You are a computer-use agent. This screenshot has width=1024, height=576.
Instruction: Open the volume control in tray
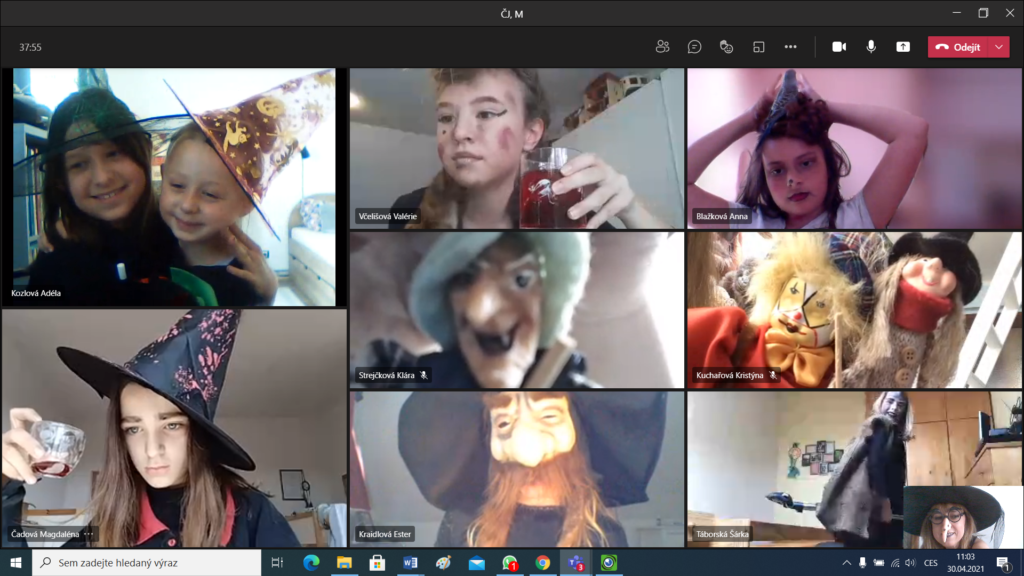(x=910, y=562)
